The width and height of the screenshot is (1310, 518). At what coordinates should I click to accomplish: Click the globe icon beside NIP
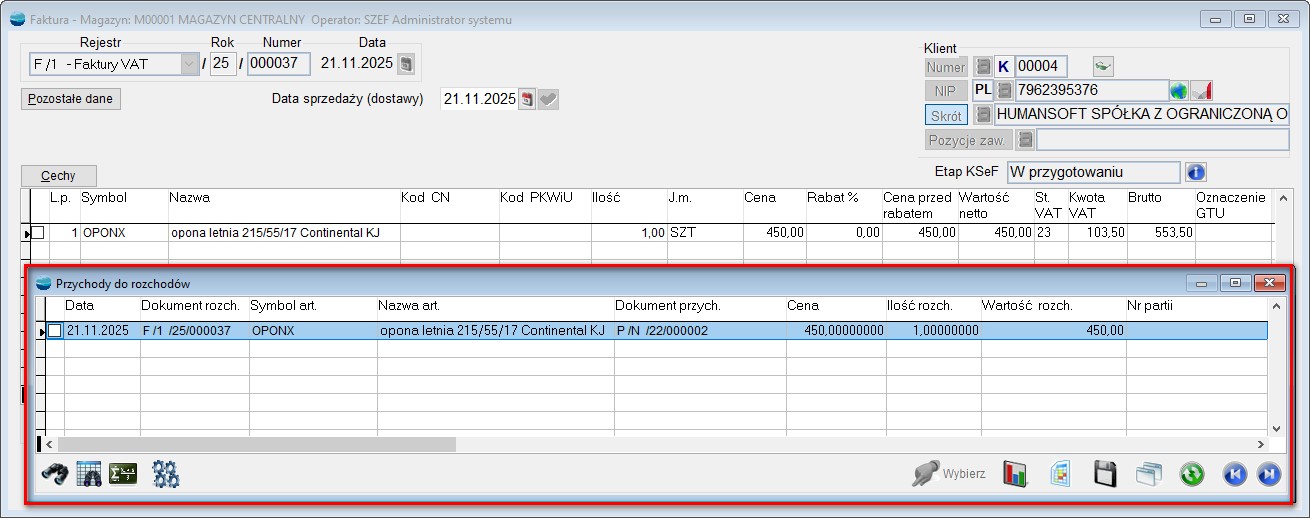(1179, 91)
